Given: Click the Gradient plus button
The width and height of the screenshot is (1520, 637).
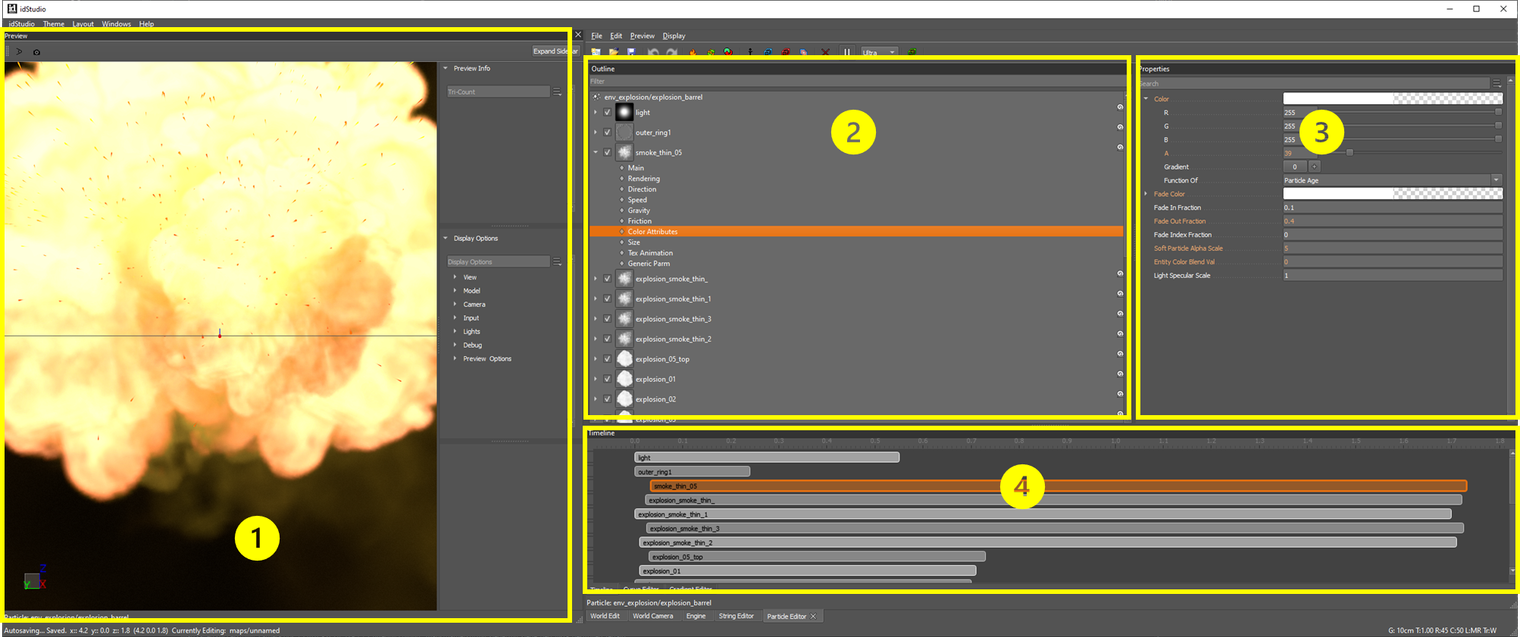Looking at the screenshot, I should (x=1314, y=166).
